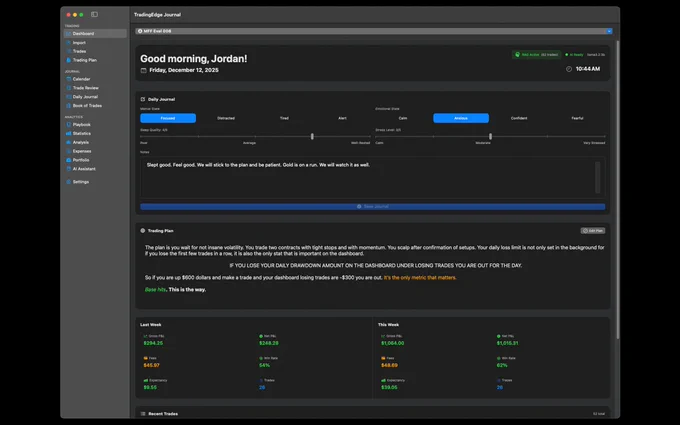Image resolution: width=680 pixels, height=425 pixels.
Task: Click the RAG Active status badge
Action: 536,55
